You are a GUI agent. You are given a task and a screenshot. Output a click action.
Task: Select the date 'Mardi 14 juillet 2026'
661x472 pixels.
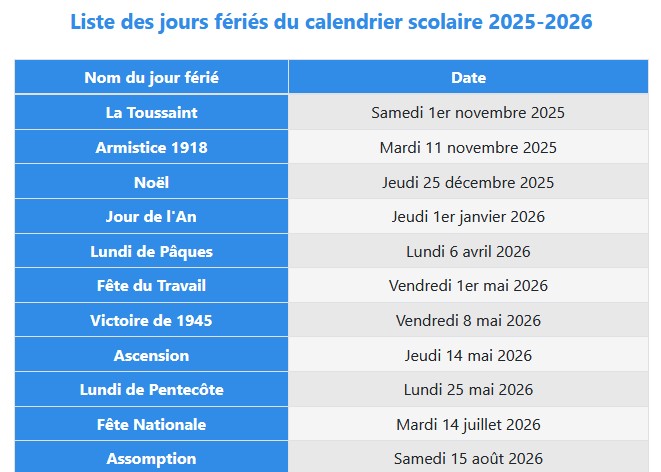[x=468, y=424]
